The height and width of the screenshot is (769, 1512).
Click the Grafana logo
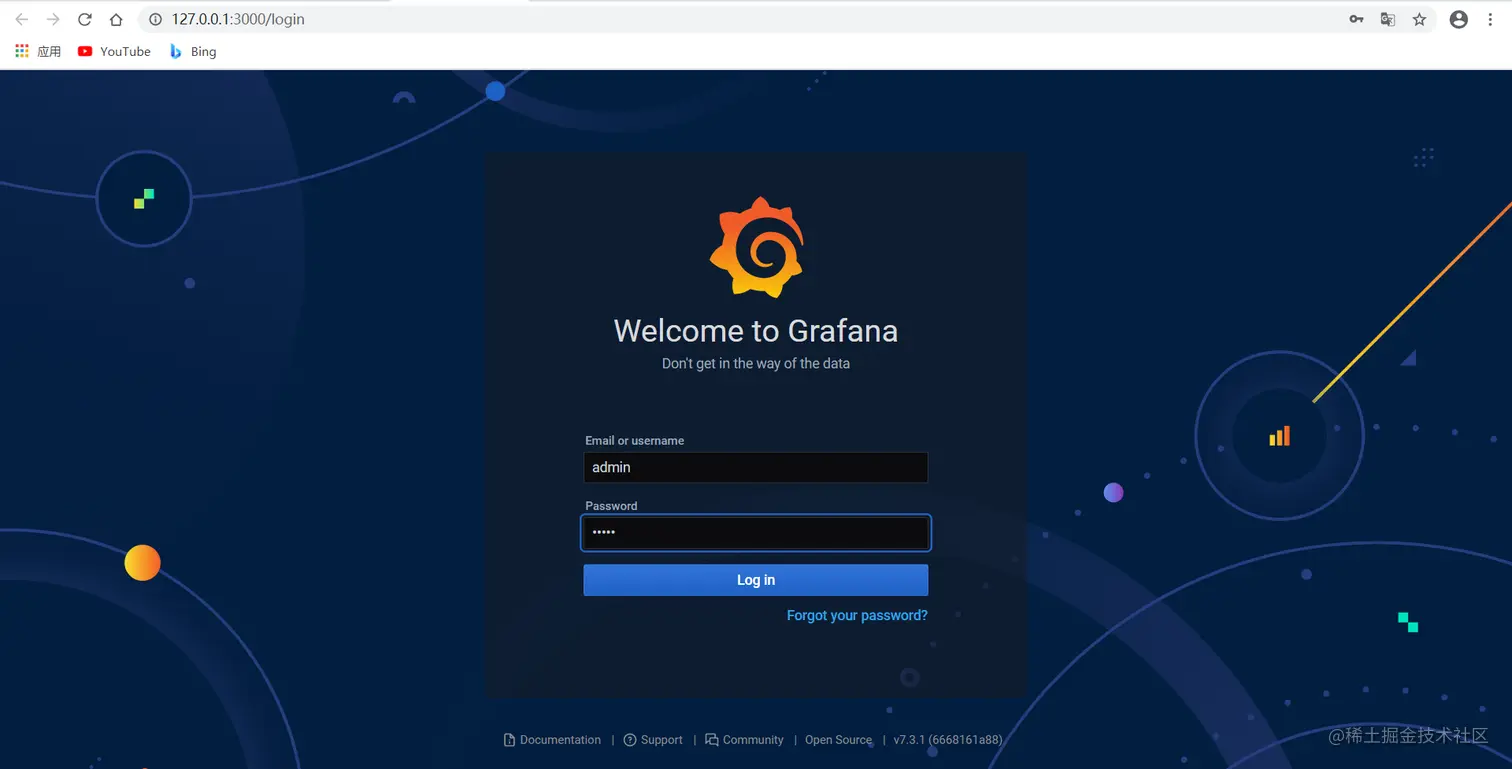[756, 247]
